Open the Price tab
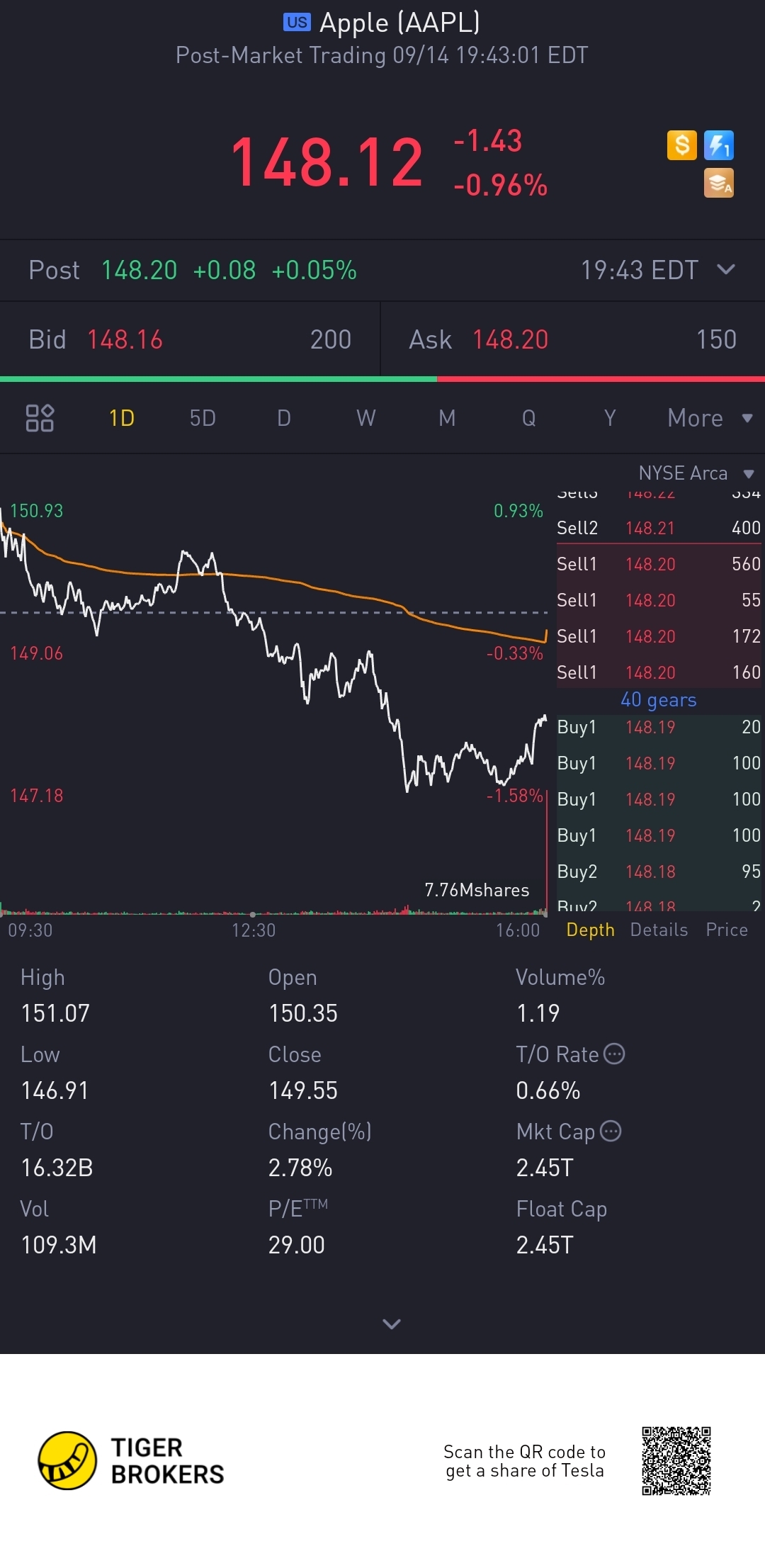 coord(727,930)
